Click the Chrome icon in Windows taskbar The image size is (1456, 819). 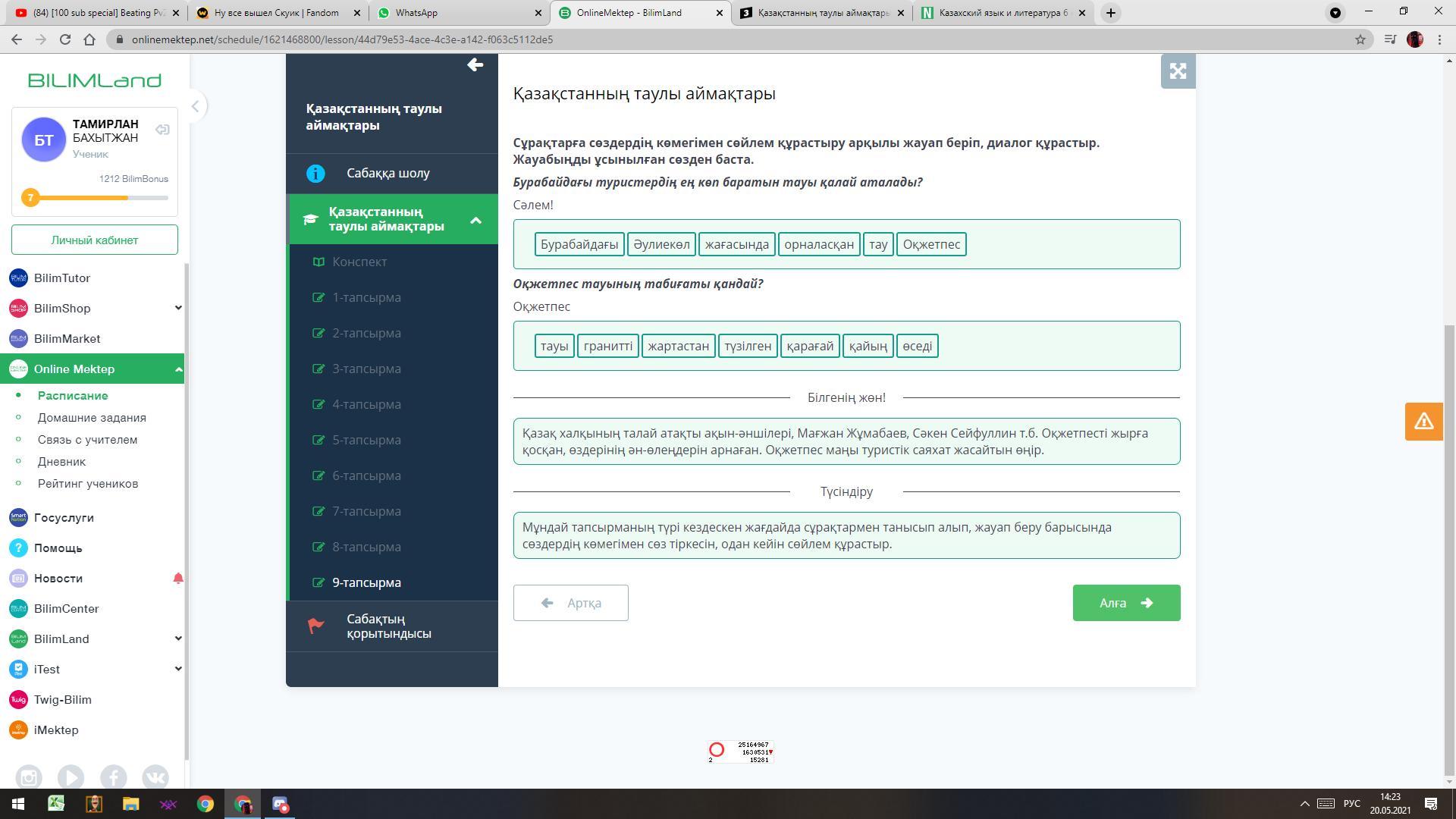pyautogui.click(x=206, y=804)
